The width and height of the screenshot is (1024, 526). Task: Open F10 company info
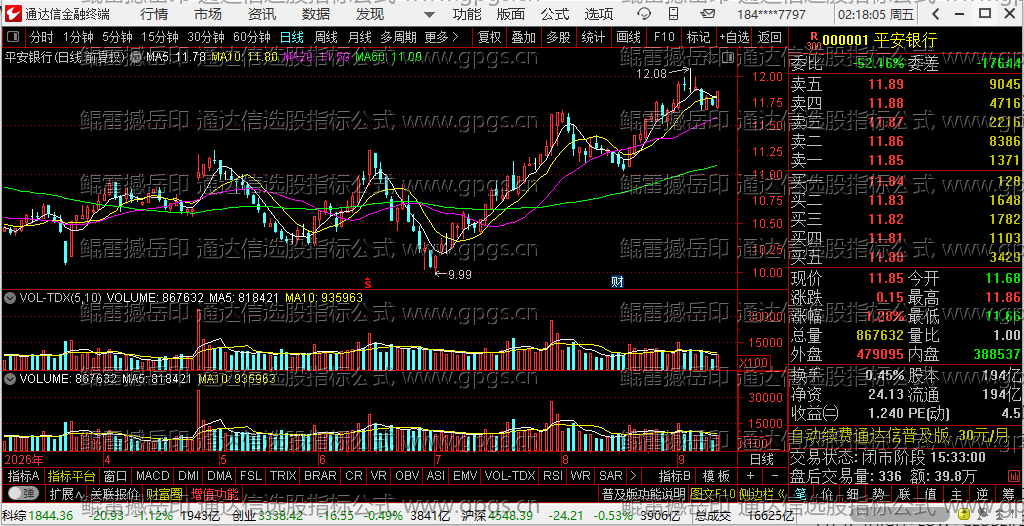(664, 38)
